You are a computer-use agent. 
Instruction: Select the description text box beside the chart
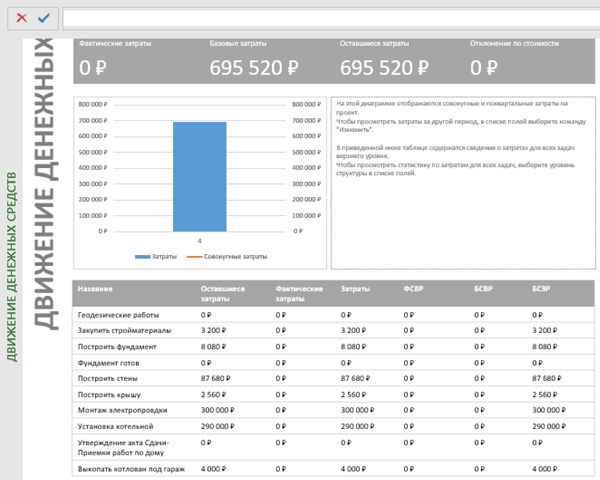tap(463, 183)
